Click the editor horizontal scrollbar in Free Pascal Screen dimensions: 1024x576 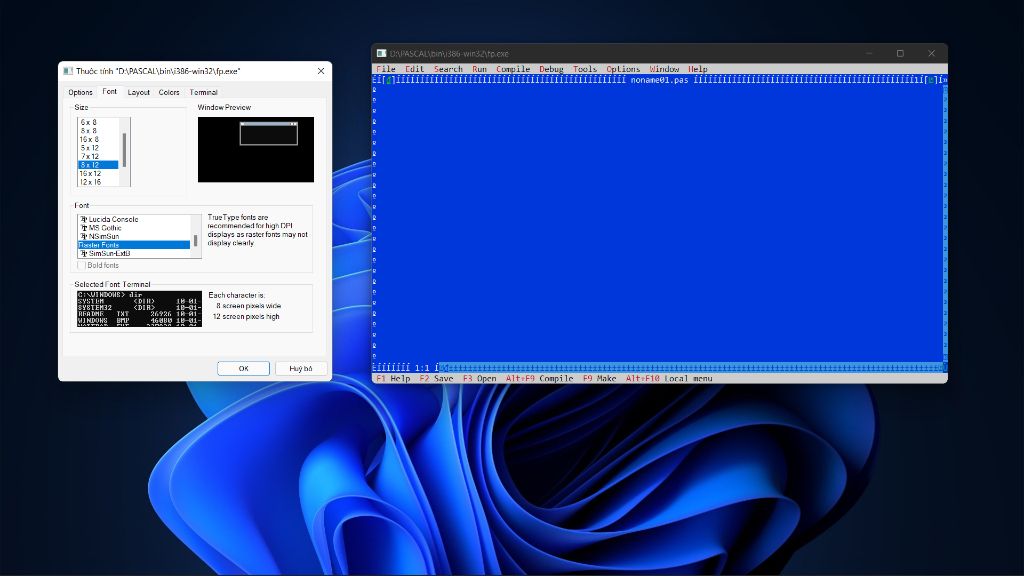[x=690, y=368]
